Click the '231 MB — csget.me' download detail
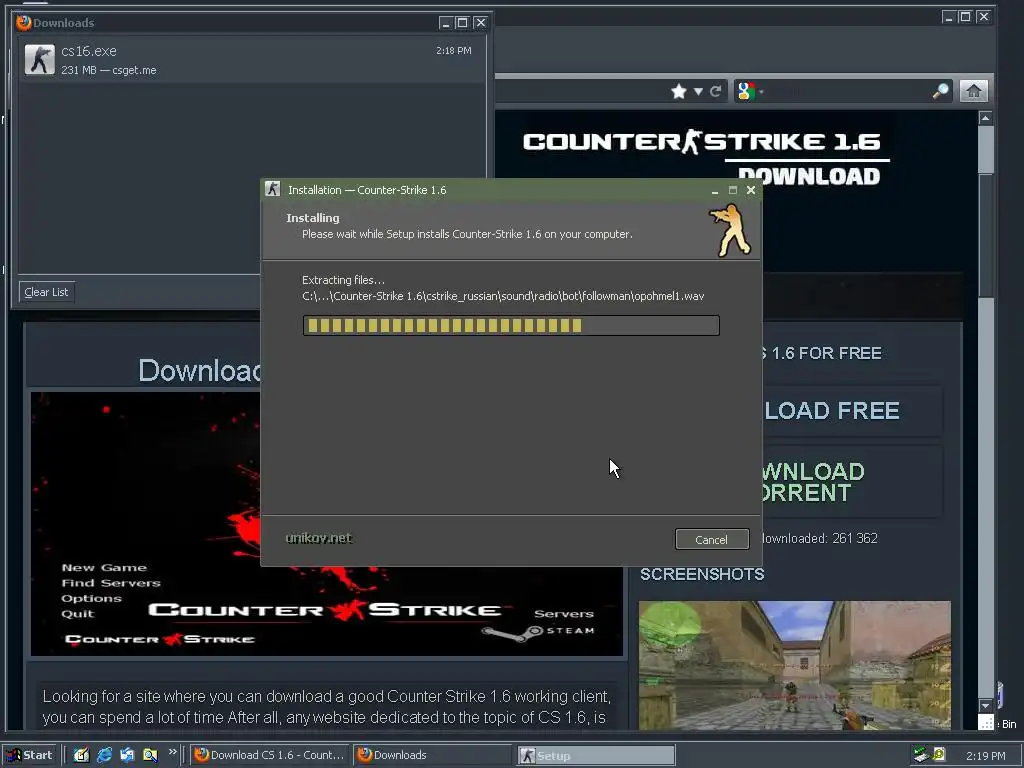 click(108, 70)
